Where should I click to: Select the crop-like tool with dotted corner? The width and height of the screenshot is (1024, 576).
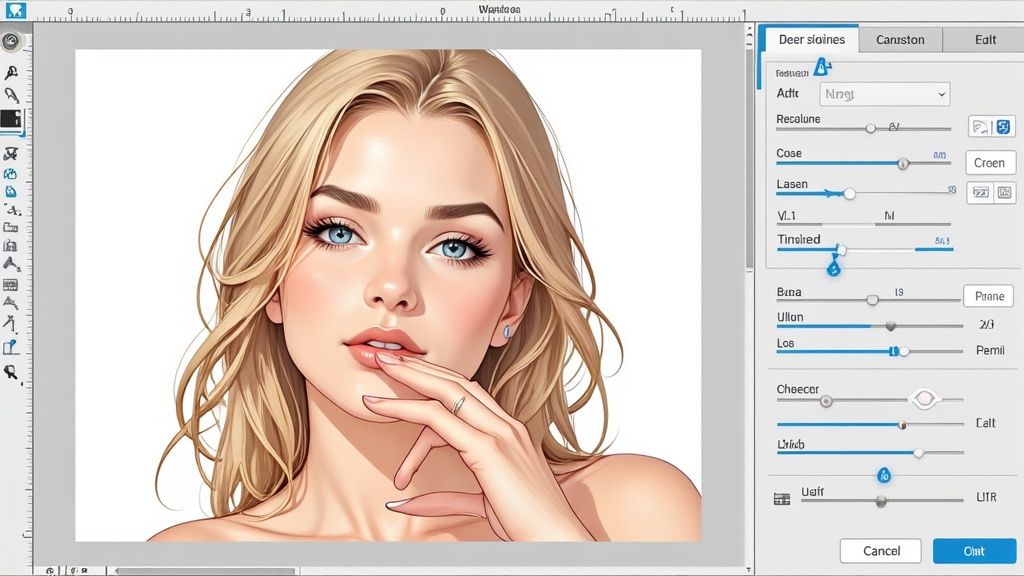[x=12, y=210]
